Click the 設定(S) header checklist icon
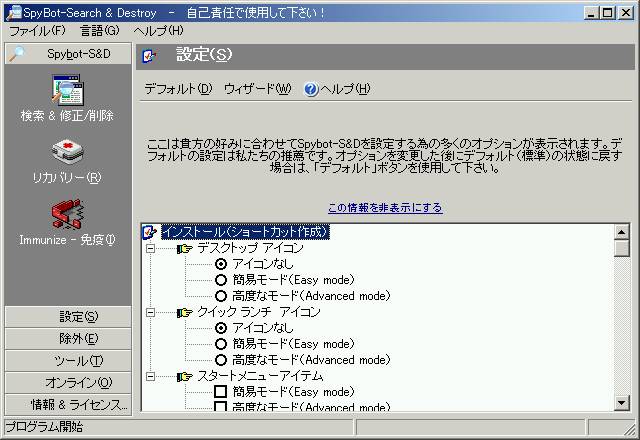The height and width of the screenshot is (440, 640). tap(149, 56)
